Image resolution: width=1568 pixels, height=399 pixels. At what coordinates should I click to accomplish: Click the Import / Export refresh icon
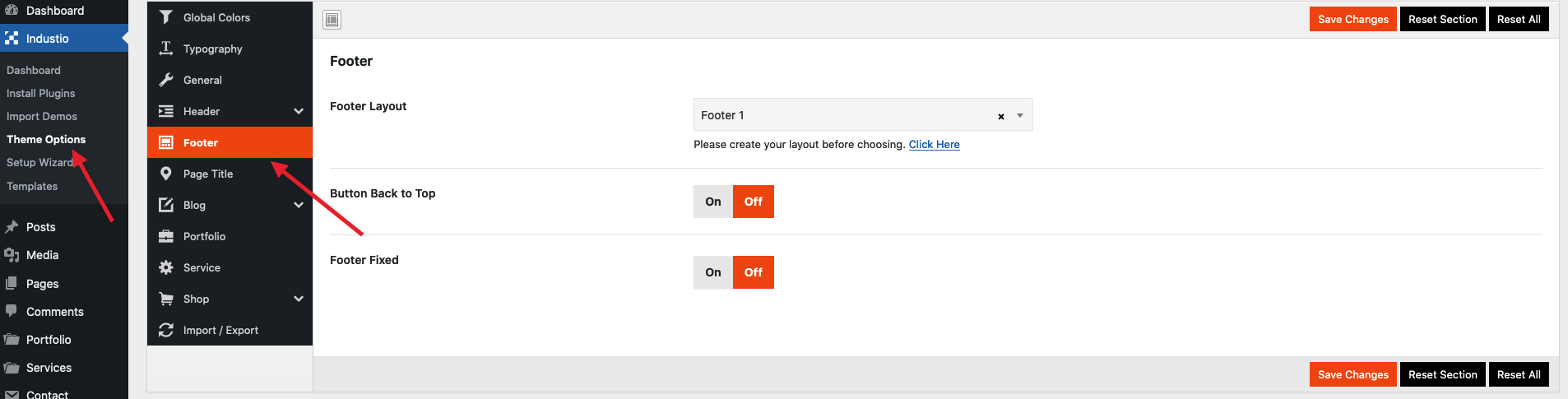pos(166,330)
